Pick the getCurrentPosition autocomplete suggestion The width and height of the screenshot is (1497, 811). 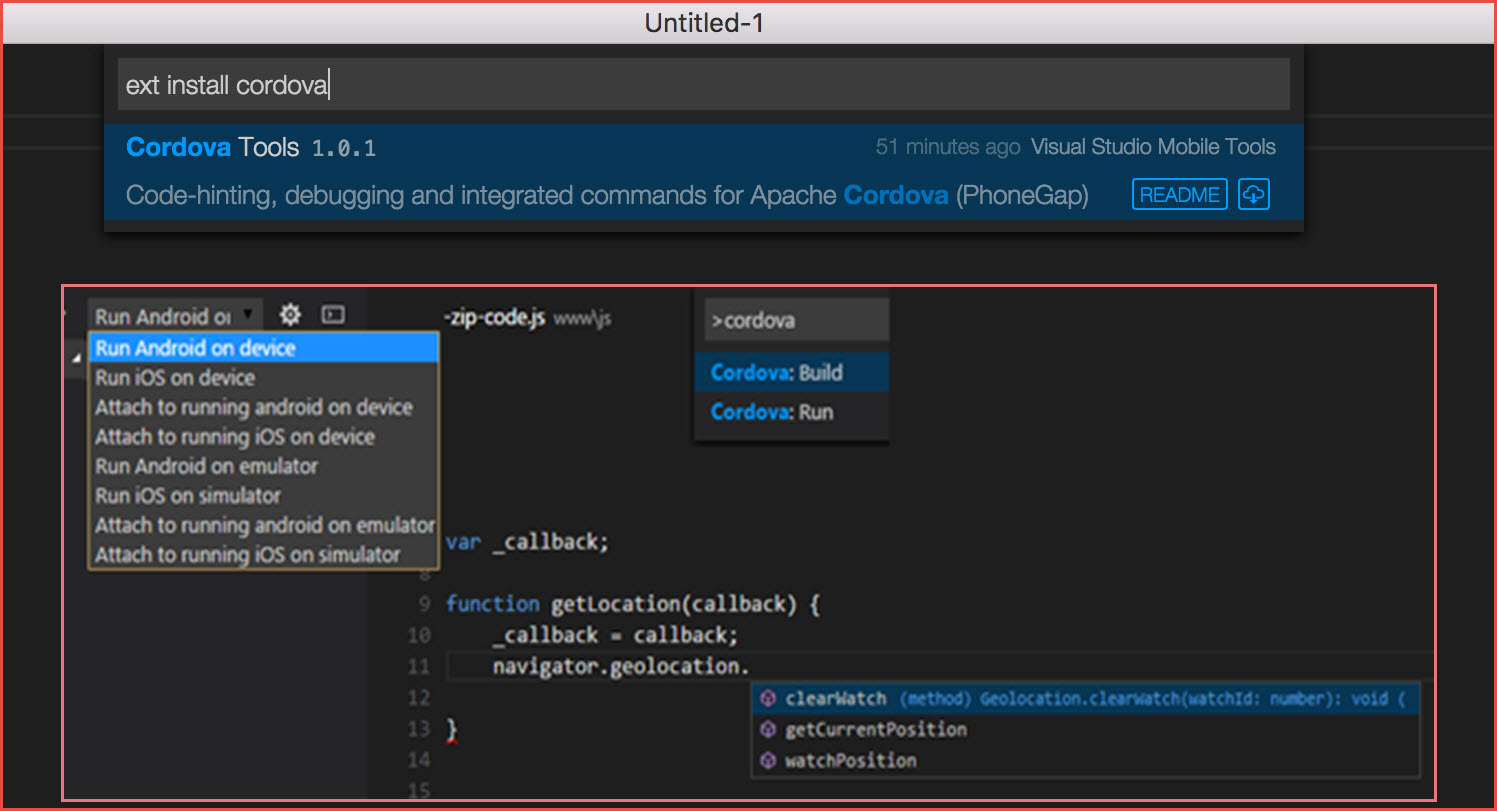1086,730
